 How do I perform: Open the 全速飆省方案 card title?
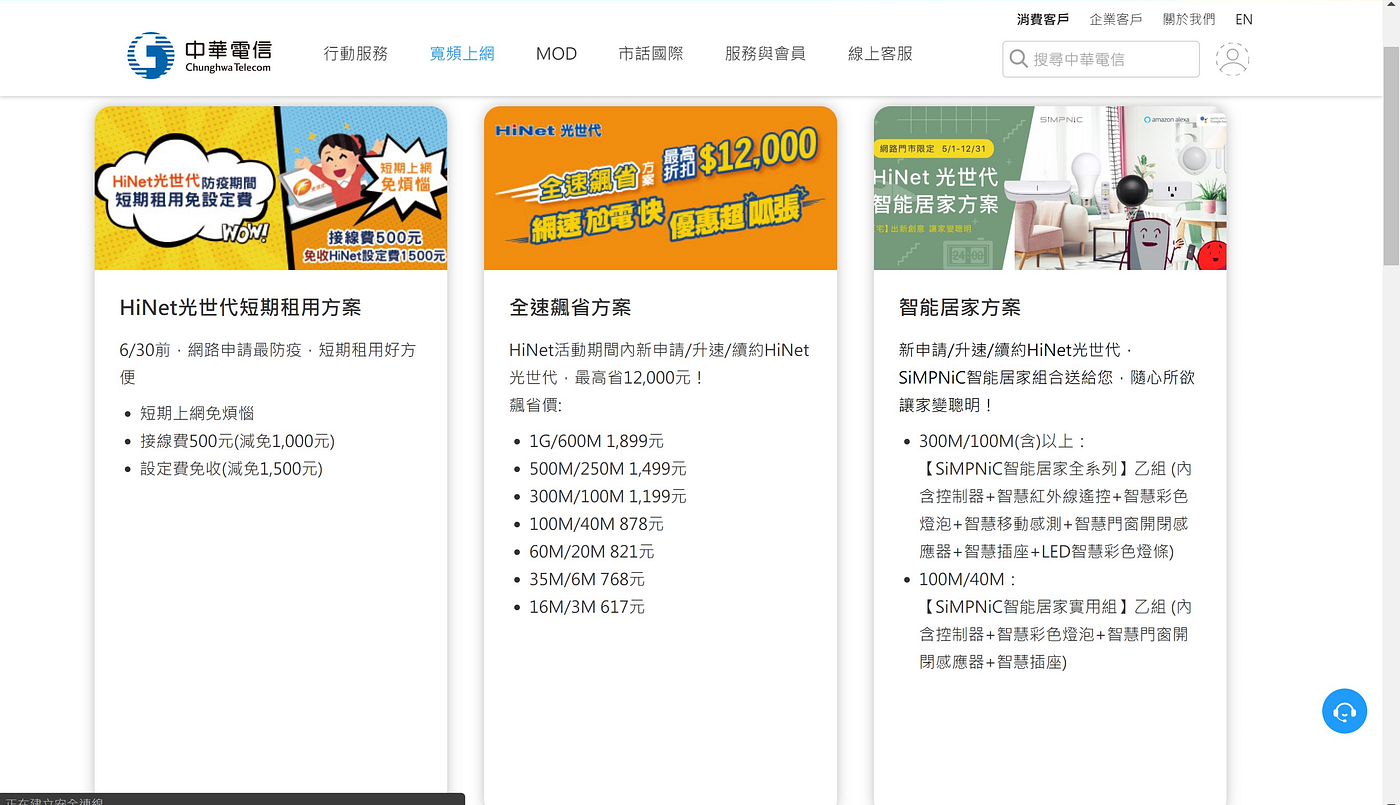coord(570,307)
